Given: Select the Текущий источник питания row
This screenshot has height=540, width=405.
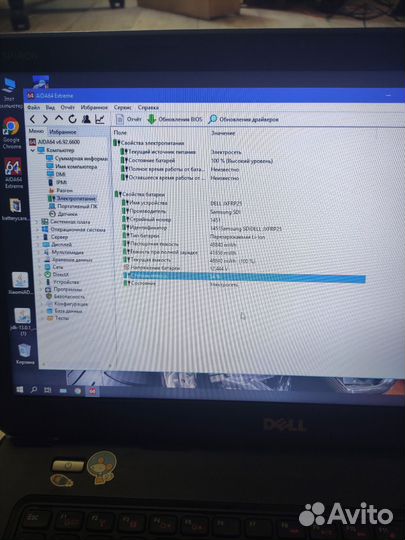Looking at the screenshot, I should pyautogui.click(x=181, y=152).
